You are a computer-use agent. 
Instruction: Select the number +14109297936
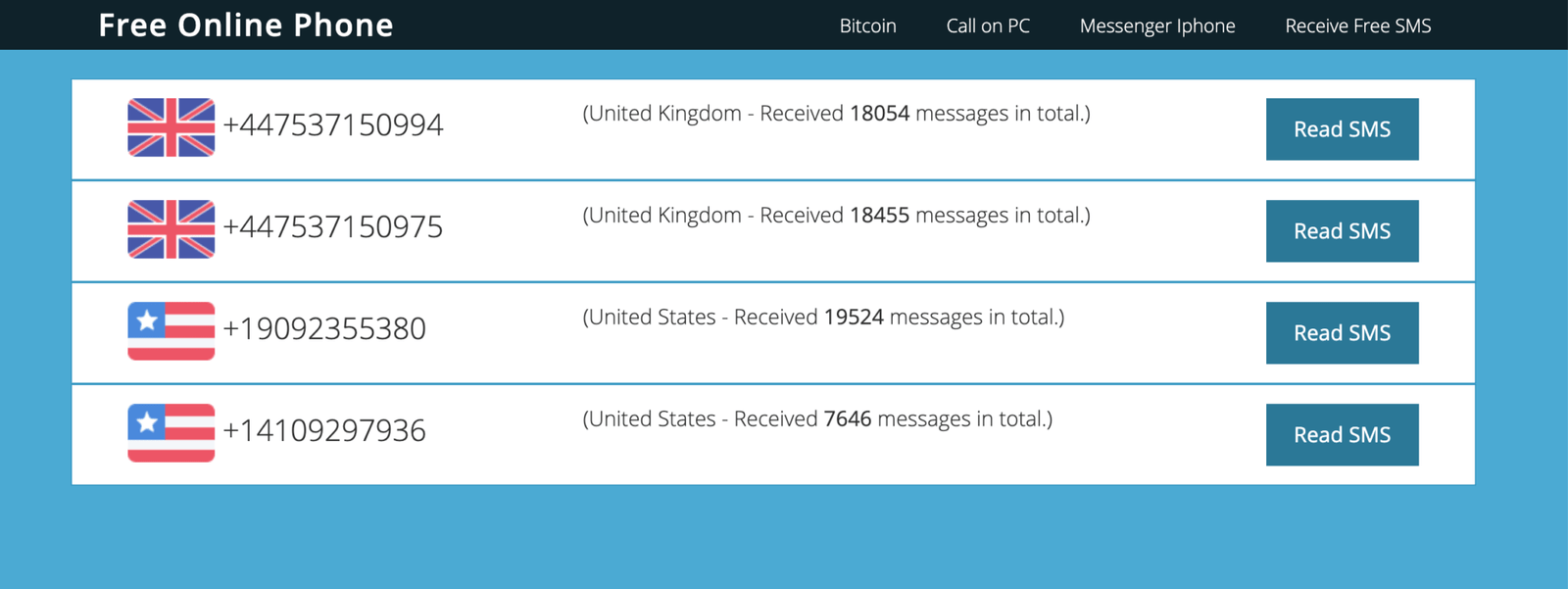point(324,431)
